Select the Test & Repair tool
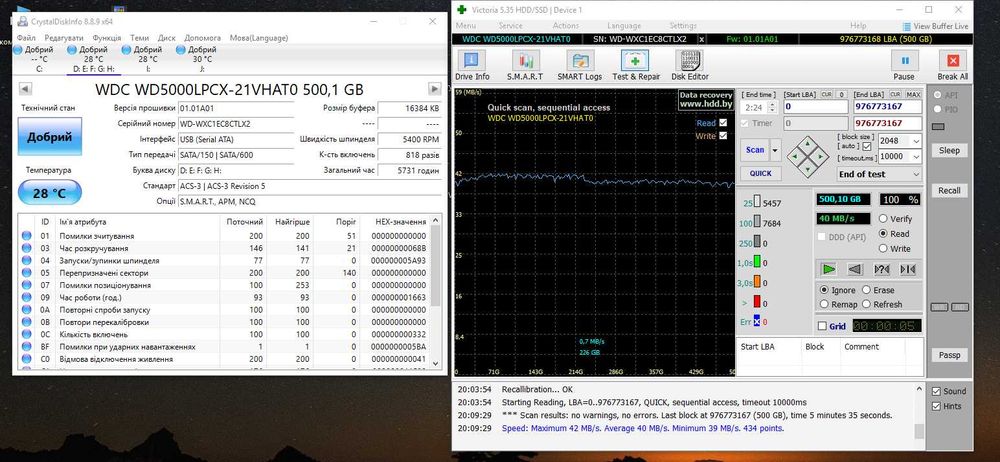Viewport: 1000px width, 462px height. pyautogui.click(x=635, y=66)
